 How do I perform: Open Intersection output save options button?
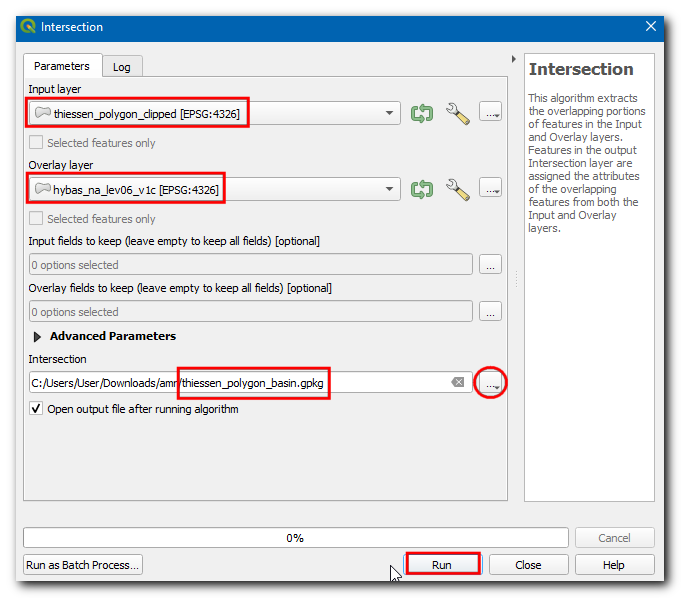point(490,382)
